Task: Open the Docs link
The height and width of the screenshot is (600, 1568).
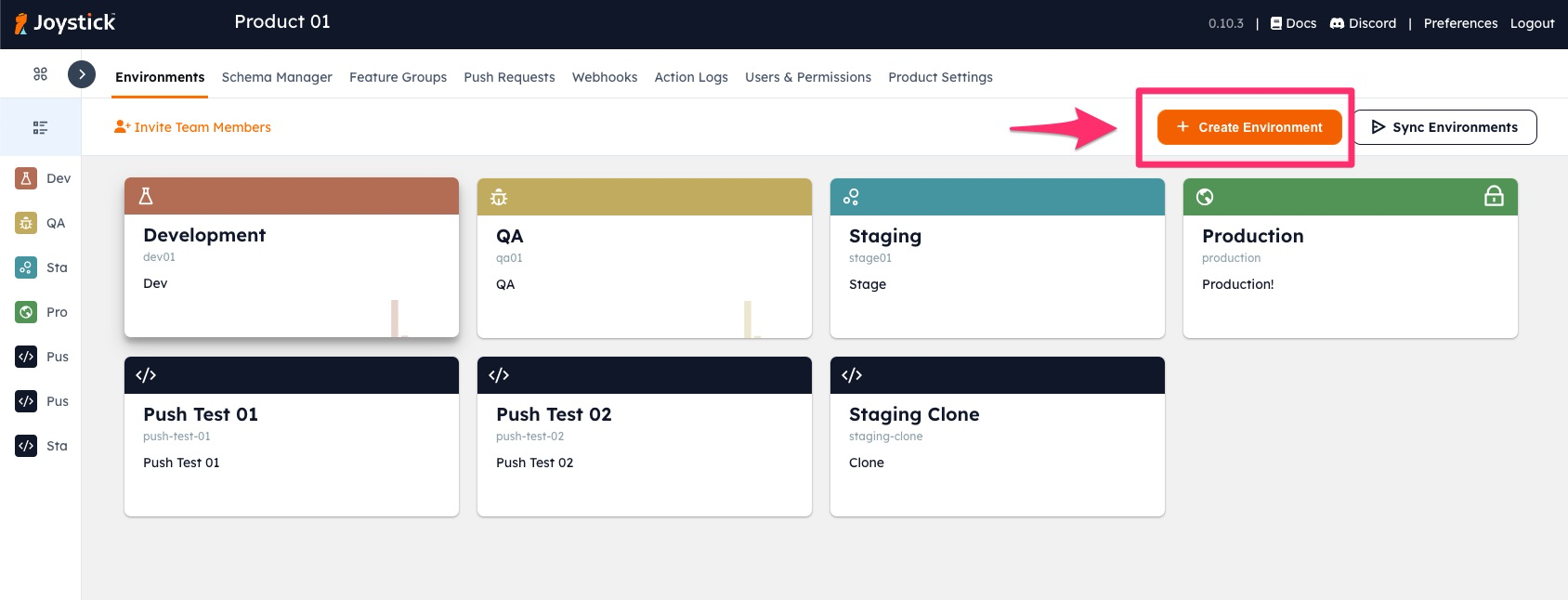Action: [x=1300, y=23]
